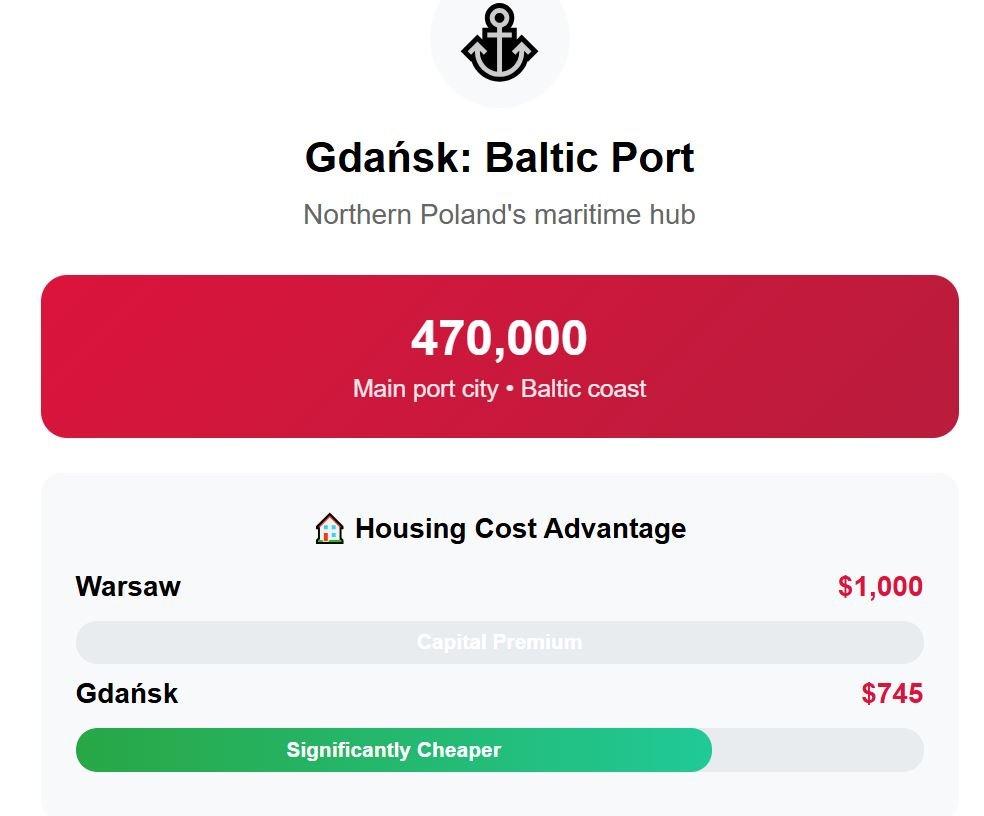Screen dimensions: 984x816
Task: Click the green Significantly Cheaper progress bar
Action: (393, 750)
